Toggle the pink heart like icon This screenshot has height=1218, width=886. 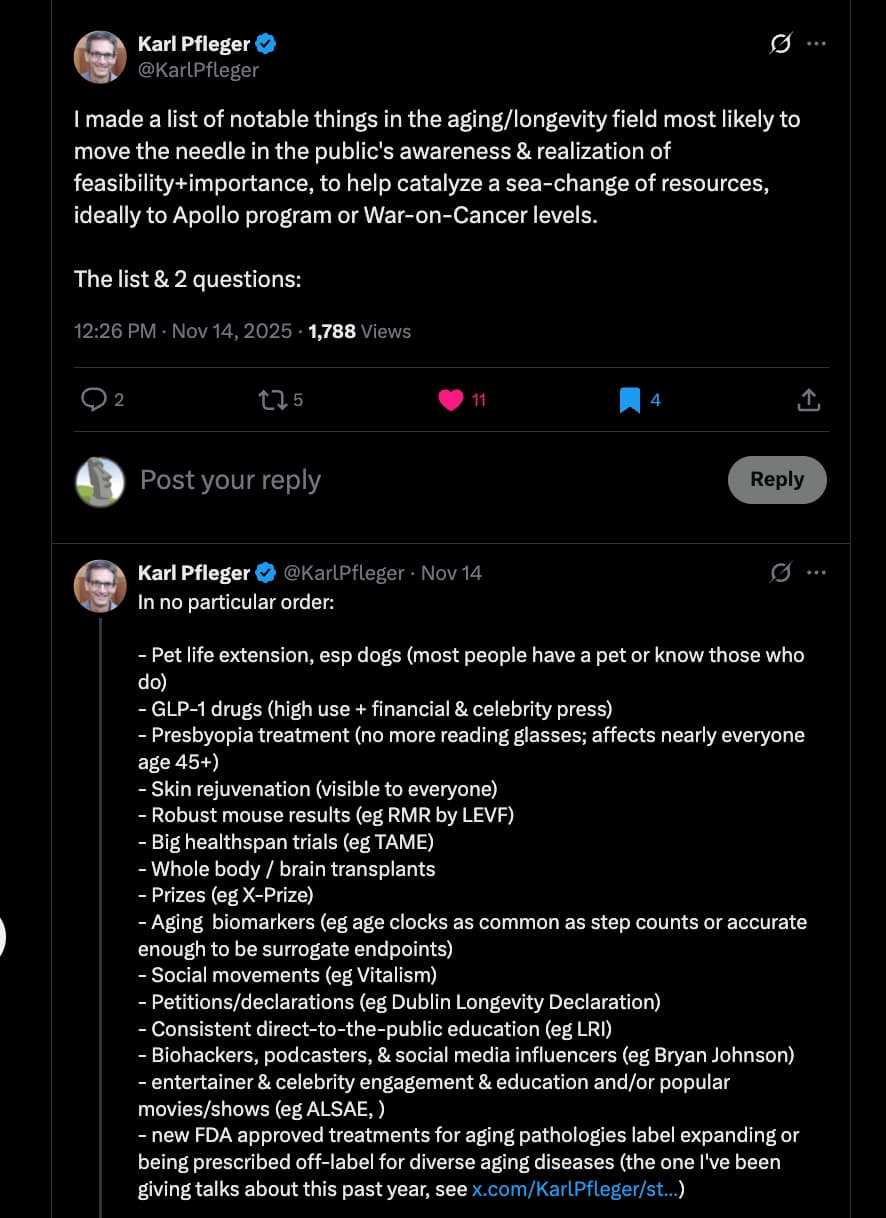pyautogui.click(x=451, y=400)
